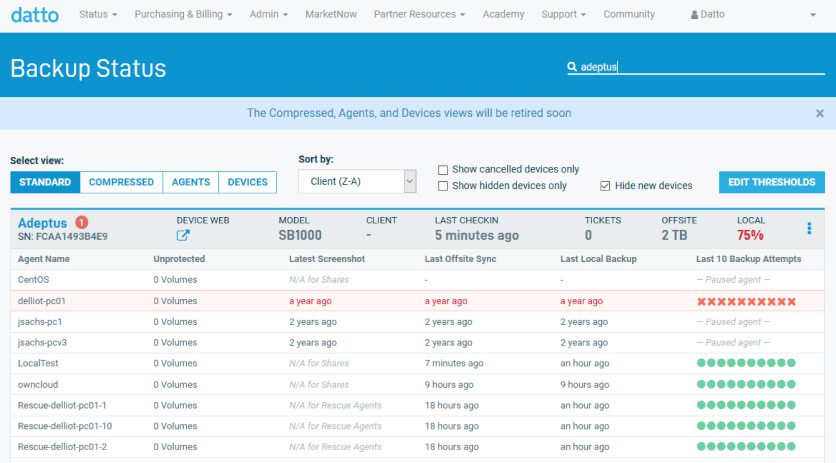Click the EDIT THRESHOLDS button
Image resolution: width=836 pixels, height=463 pixels.
coord(771,182)
